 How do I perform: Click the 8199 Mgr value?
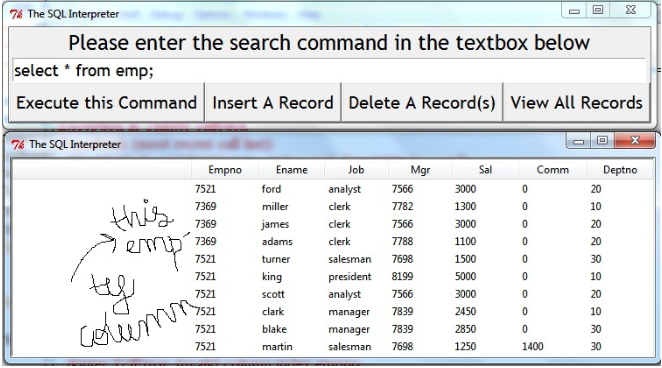tap(402, 276)
